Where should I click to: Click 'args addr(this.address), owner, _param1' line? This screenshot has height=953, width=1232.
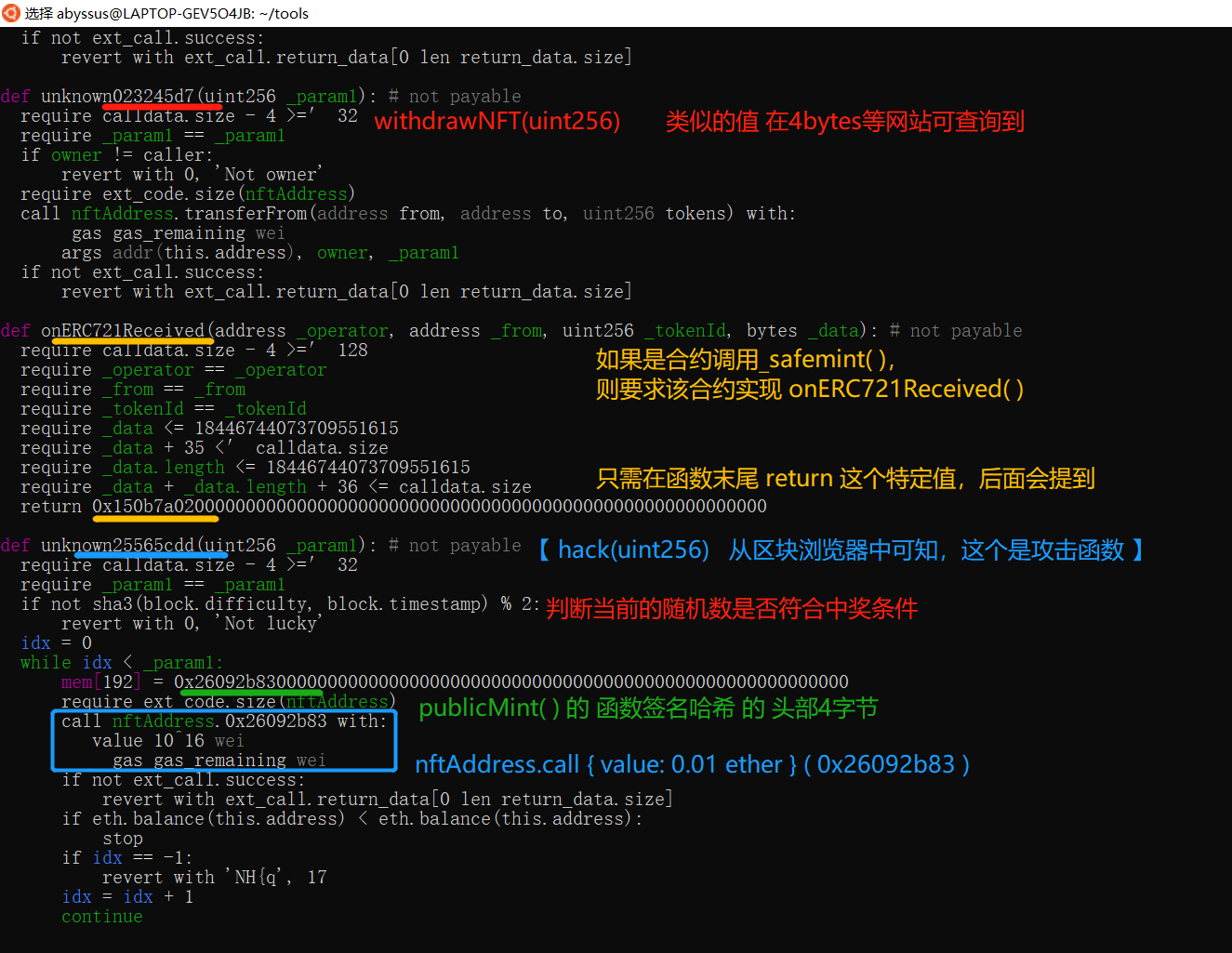260,253
